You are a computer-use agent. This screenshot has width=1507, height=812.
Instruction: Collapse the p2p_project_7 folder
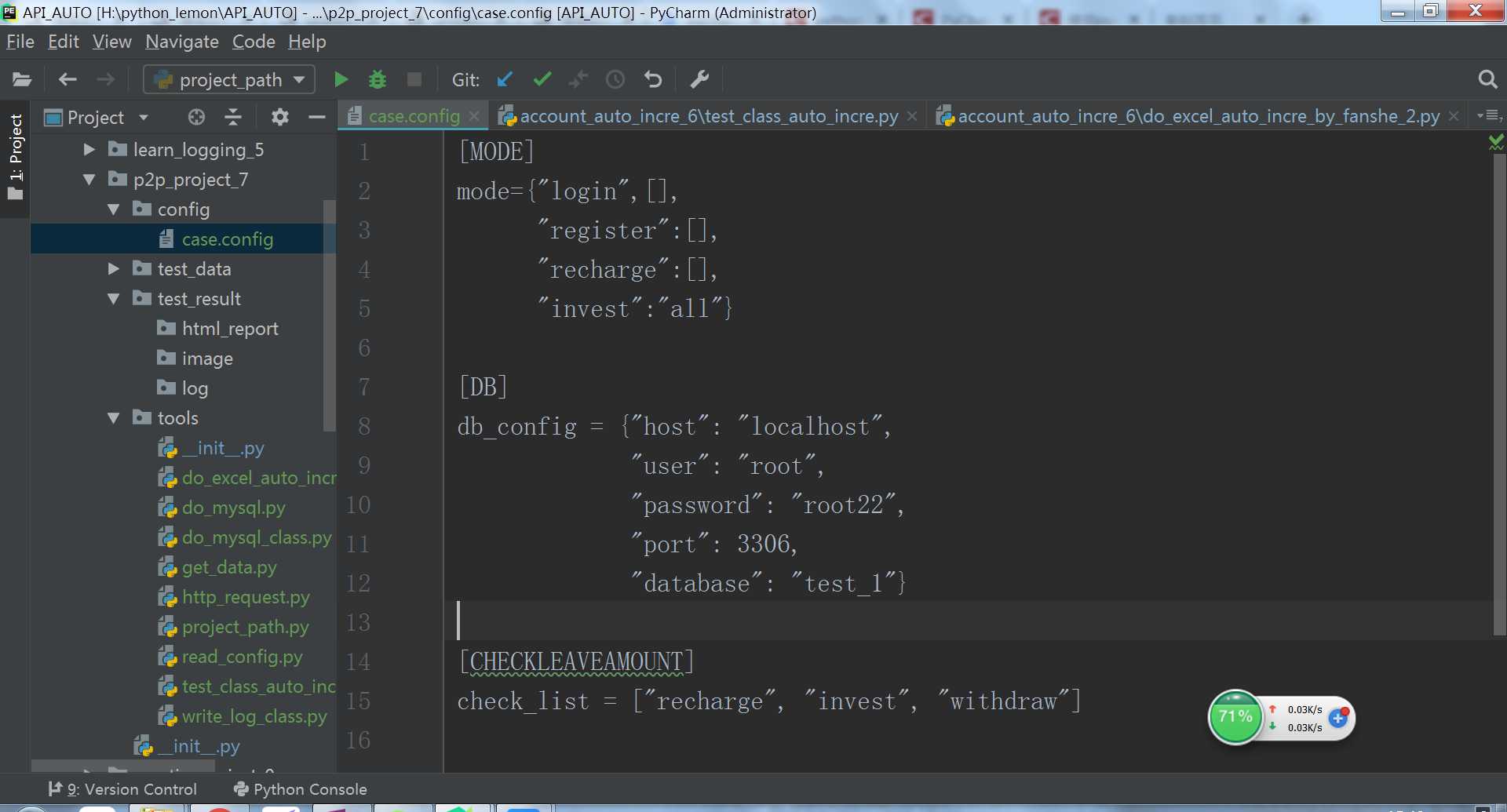point(89,180)
